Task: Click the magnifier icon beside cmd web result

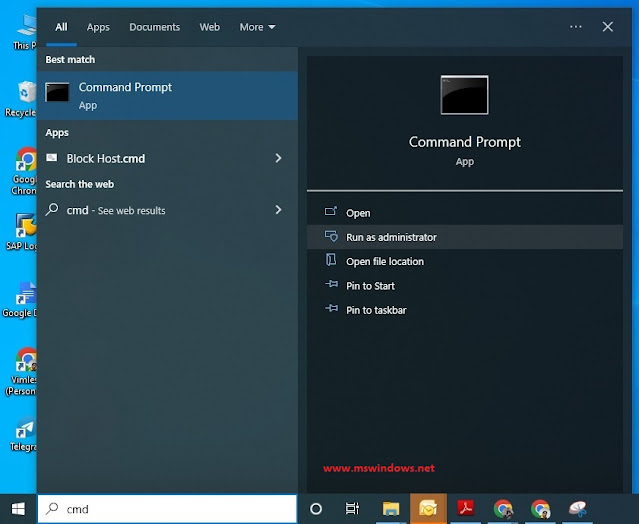Action: tap(52, 209)
